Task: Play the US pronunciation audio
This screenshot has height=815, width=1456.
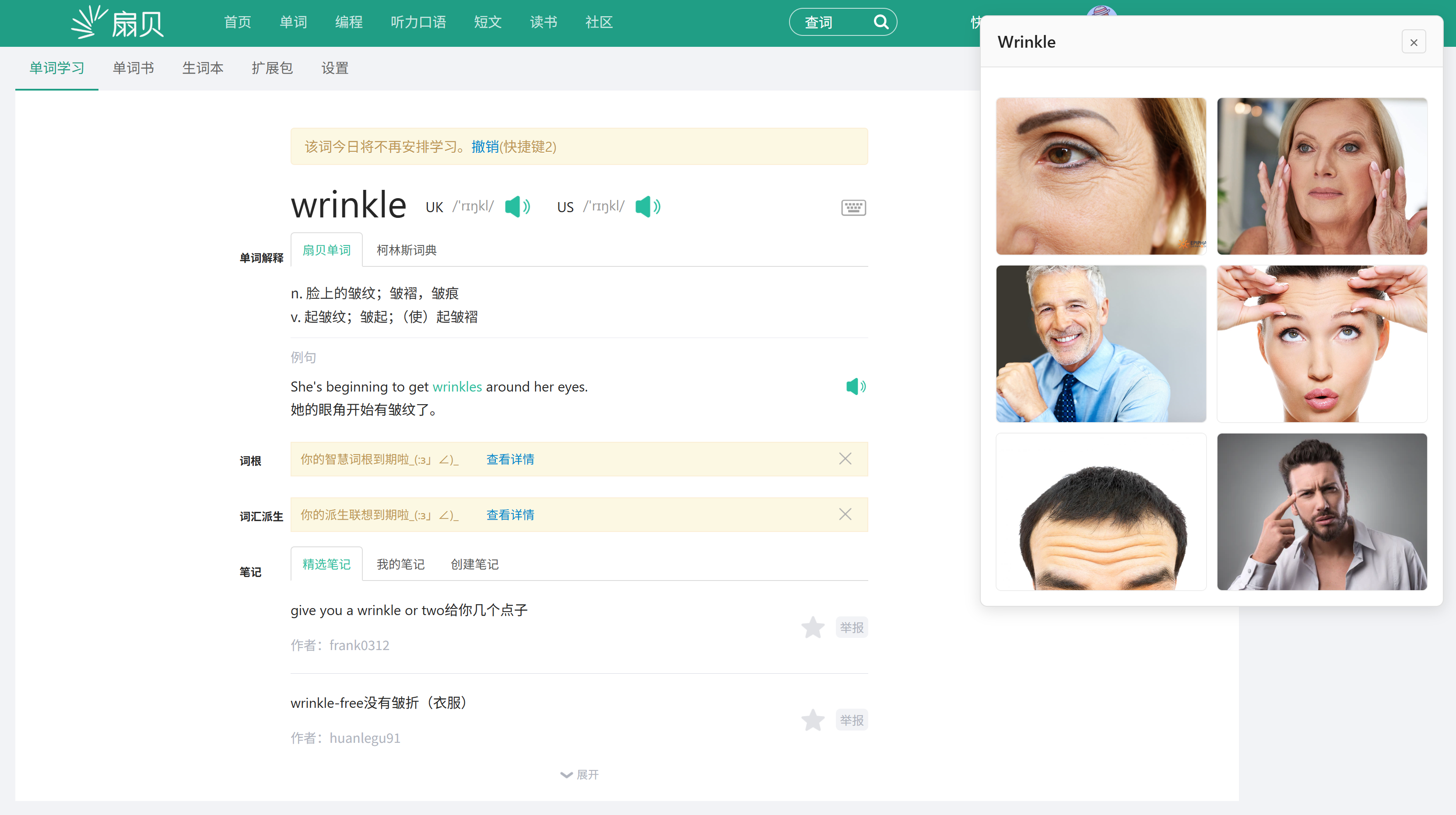Action: [647, 207]
